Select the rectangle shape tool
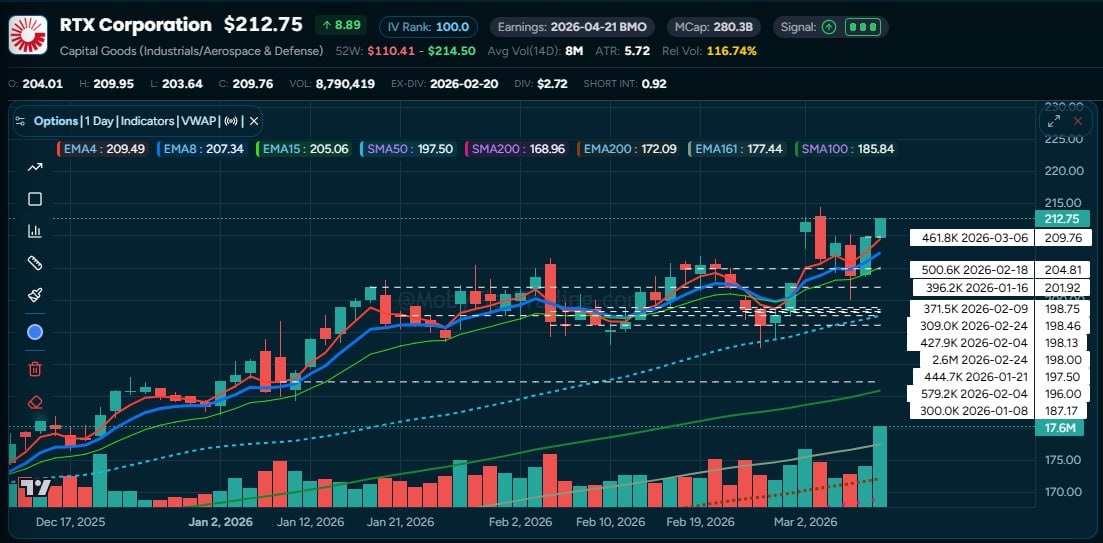Viewport: 1103px width, 543px height. [x=35, y=199]
